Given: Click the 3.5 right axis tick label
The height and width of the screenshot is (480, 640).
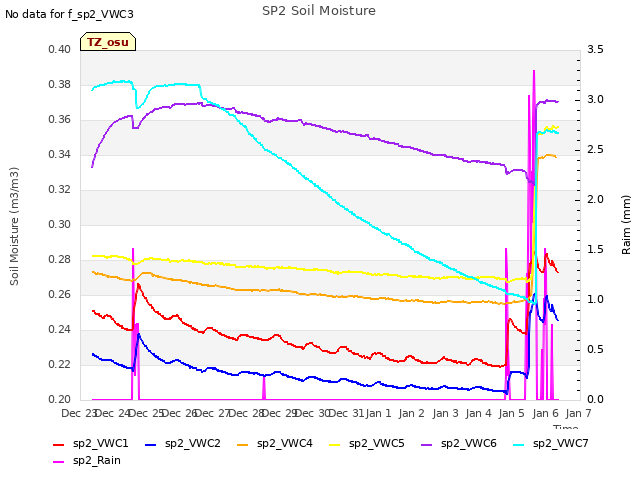Looking at the screenshot, I should [x=595, y=49].
